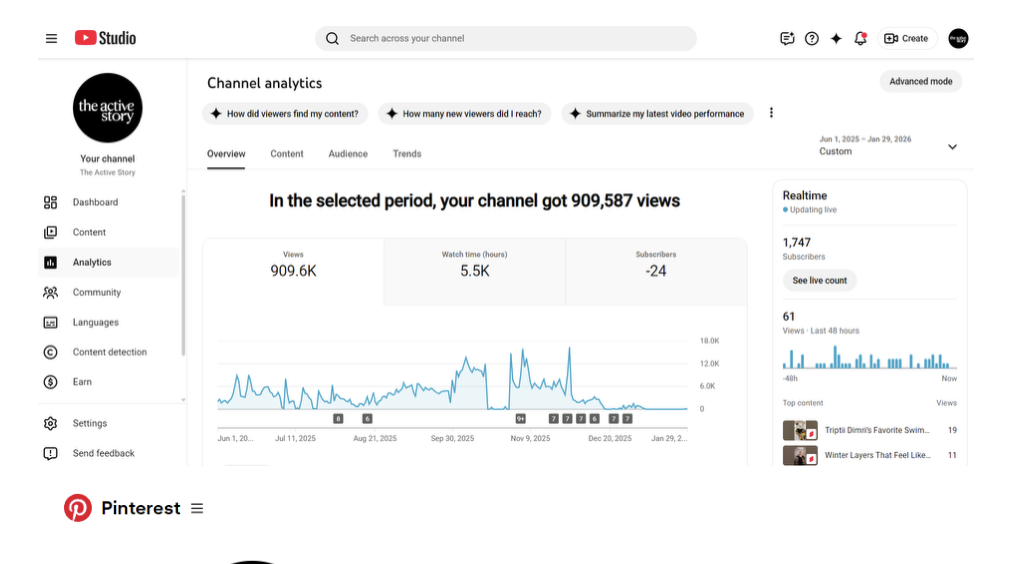Open Community in the sidebar

point(108,292)
